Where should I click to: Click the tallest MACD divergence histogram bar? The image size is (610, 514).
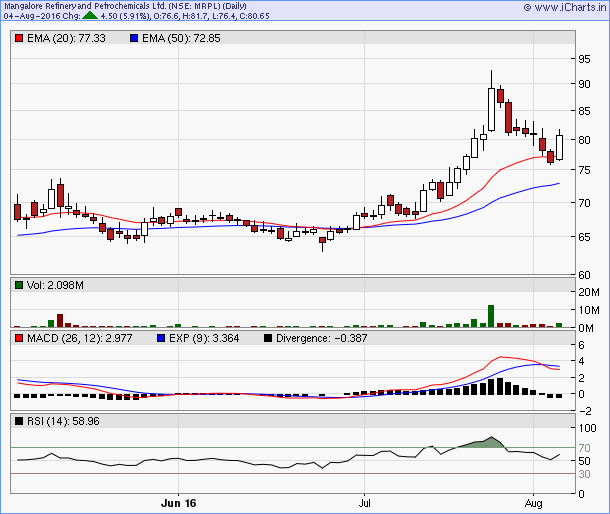(500, 386)
